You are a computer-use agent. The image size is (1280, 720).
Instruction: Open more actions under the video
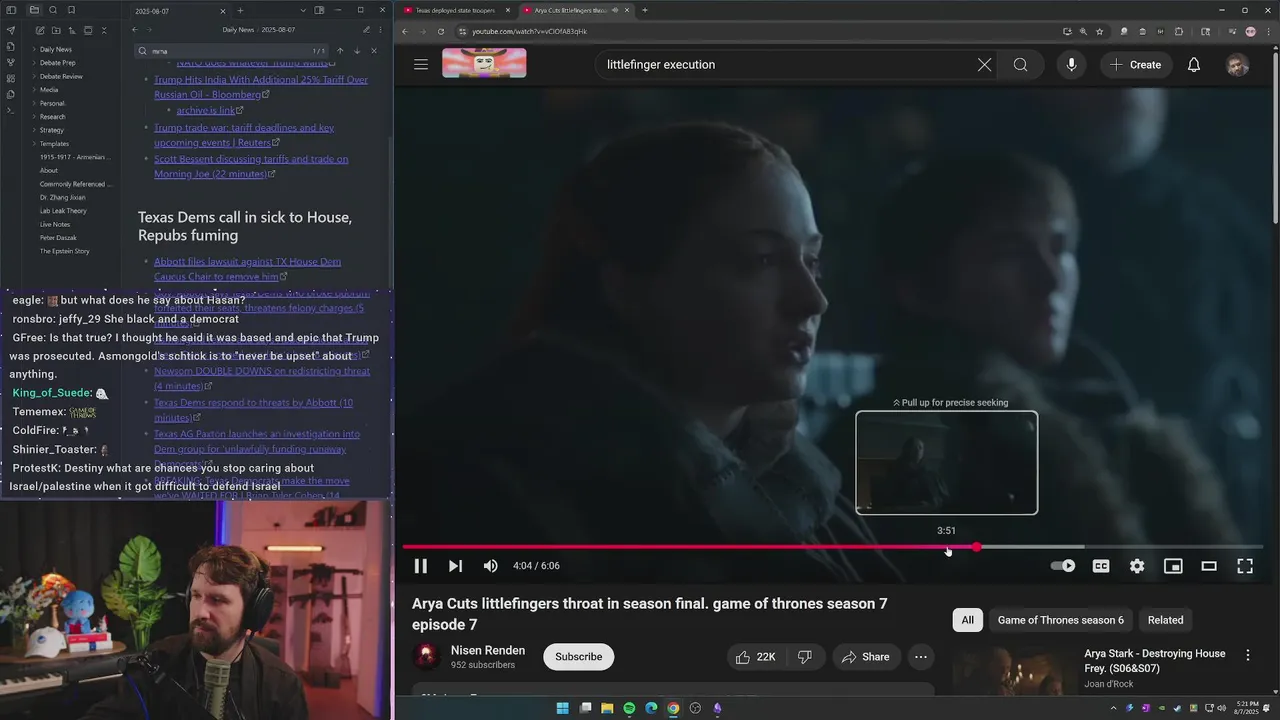(x=920, y=657)
